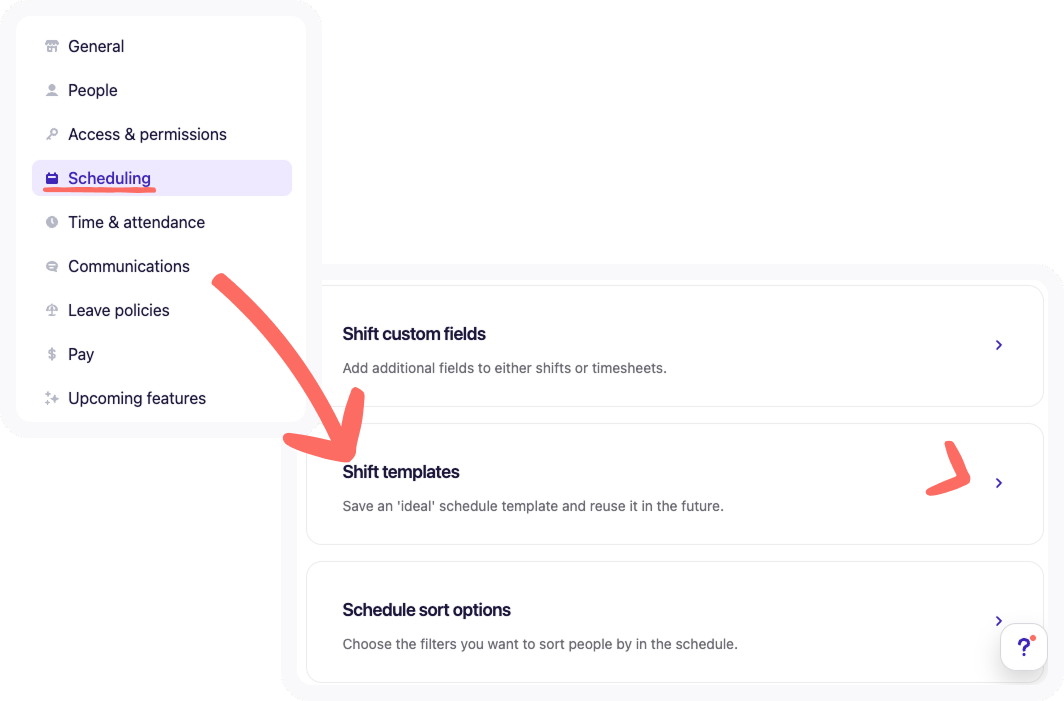The width and height of the screenshot is (1064, 701).
Task: Click the Pay dollar sign icon
Action: [52, 354]
